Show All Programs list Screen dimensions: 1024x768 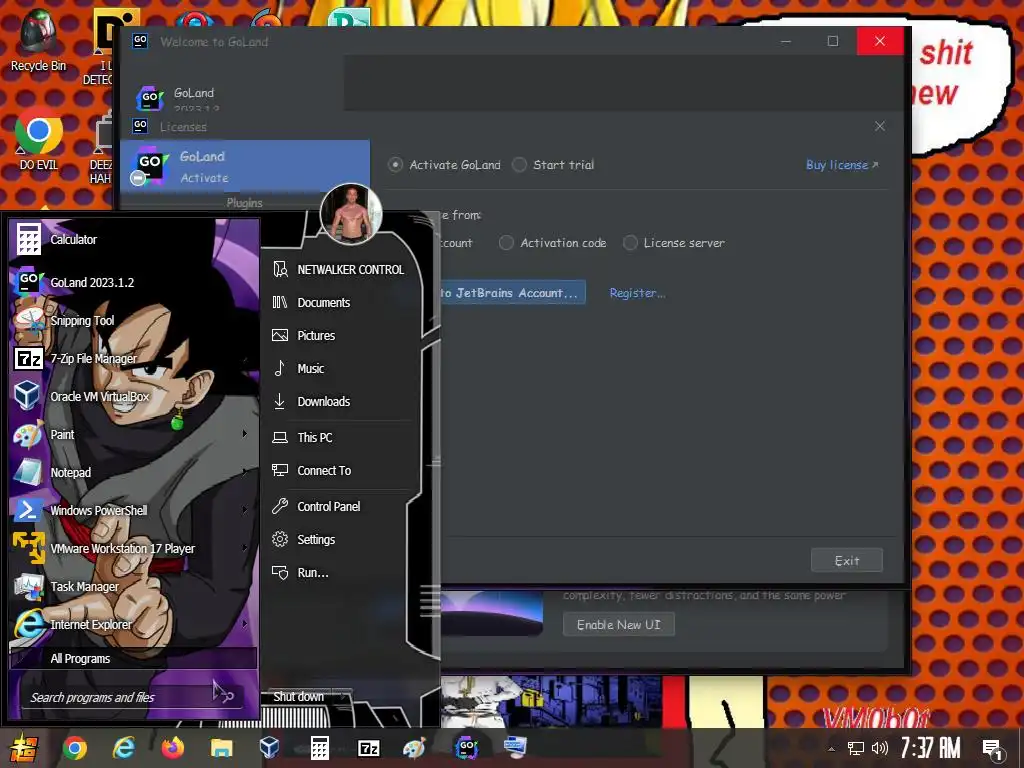click(134, 658)
